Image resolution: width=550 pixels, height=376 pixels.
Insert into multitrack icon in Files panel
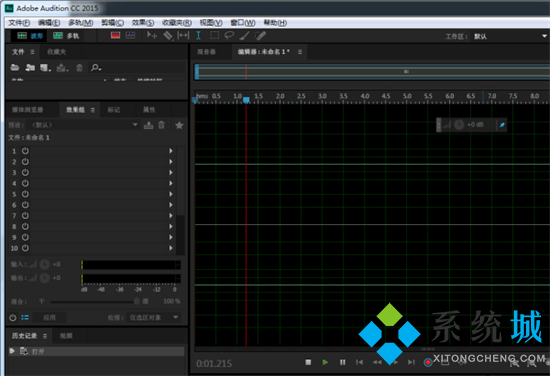tap(62, 67)
